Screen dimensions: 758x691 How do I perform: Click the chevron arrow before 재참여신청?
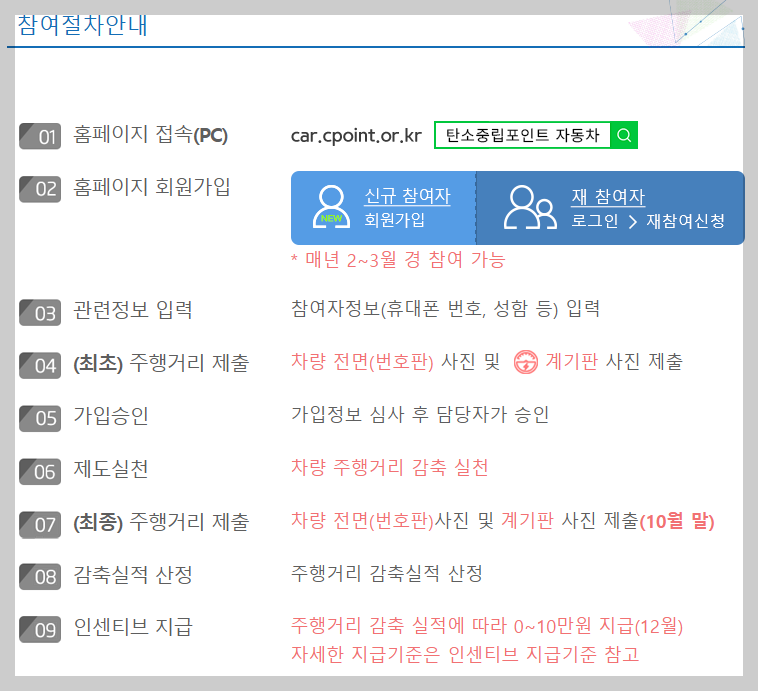[x=632, y=222]
